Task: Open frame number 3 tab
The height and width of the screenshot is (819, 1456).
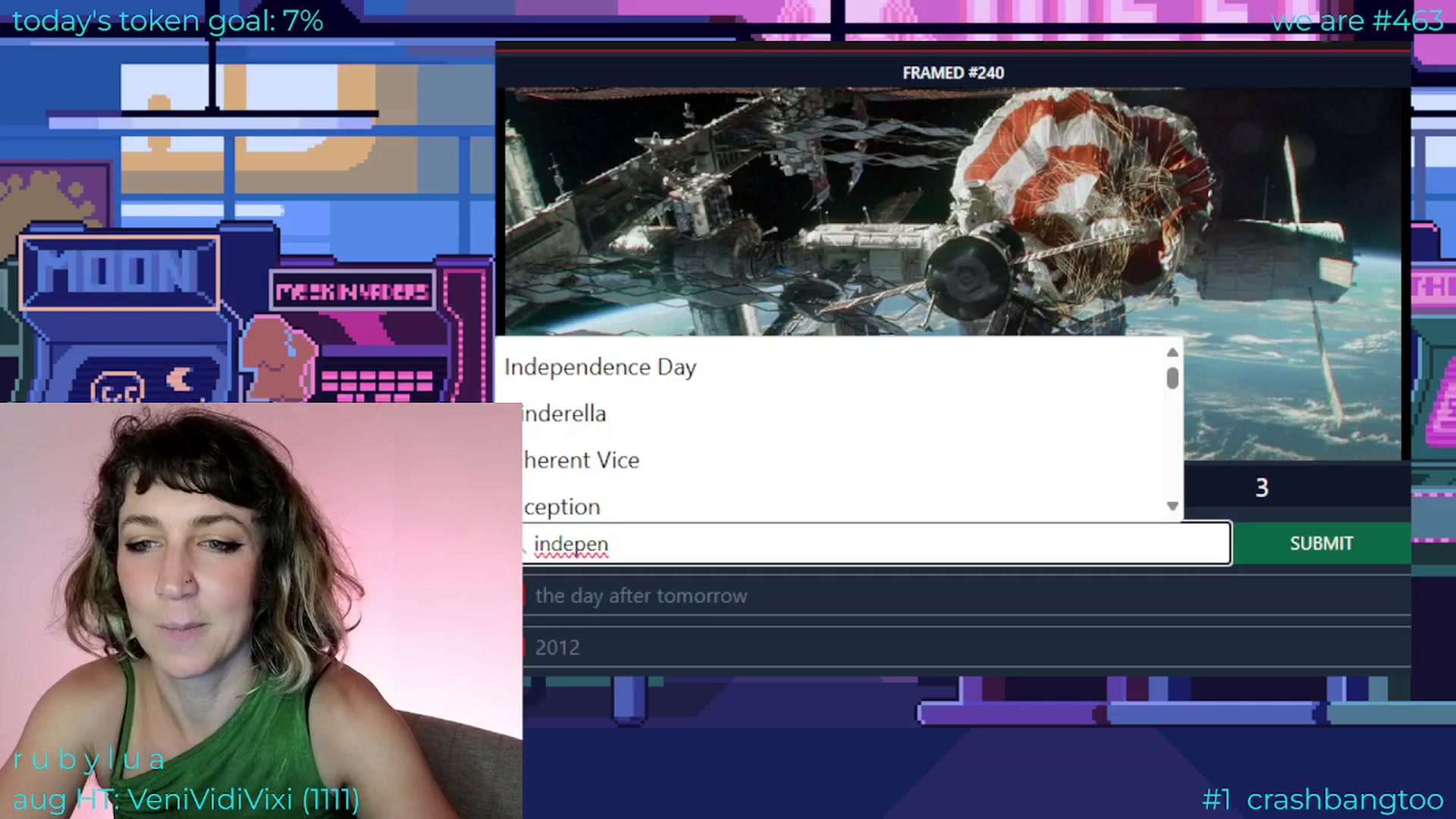Action: point(1262,488)
